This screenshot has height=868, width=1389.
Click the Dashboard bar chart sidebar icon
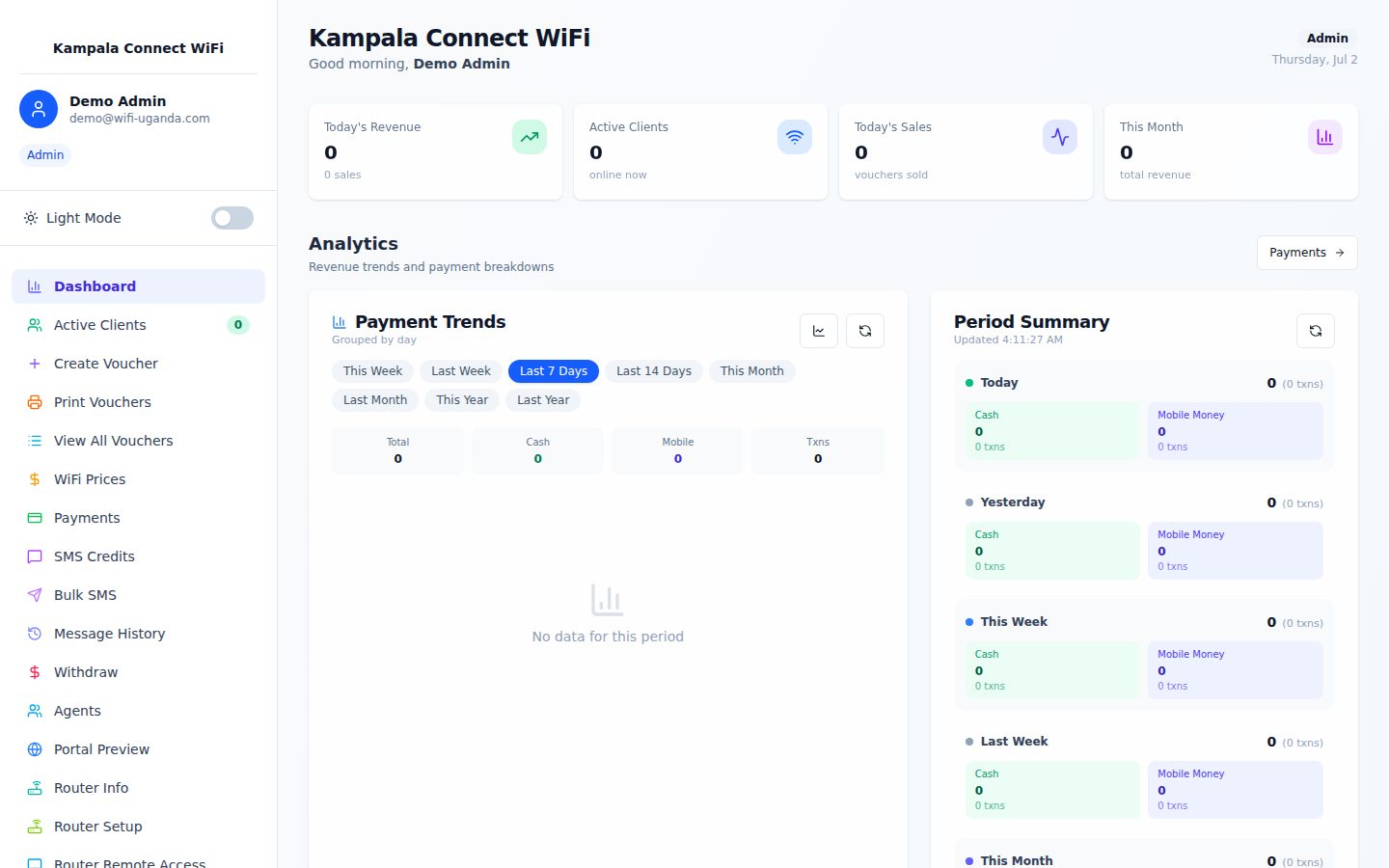[x=35, y=286]
